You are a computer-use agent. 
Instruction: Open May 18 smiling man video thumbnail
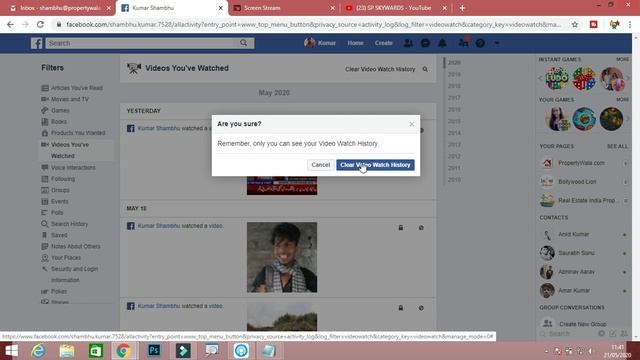(282, 257)
